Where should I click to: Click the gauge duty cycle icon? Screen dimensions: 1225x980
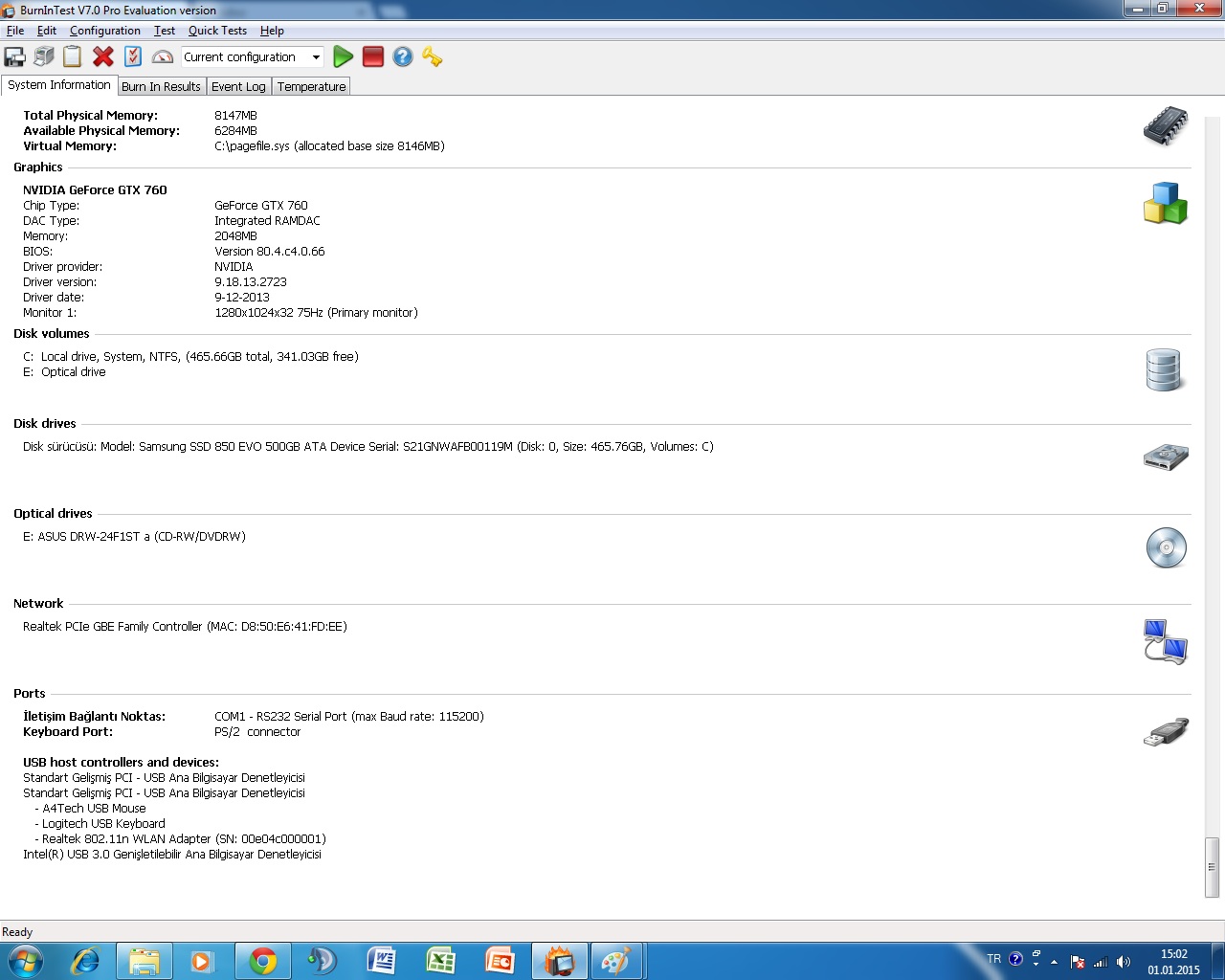[163, 57]
